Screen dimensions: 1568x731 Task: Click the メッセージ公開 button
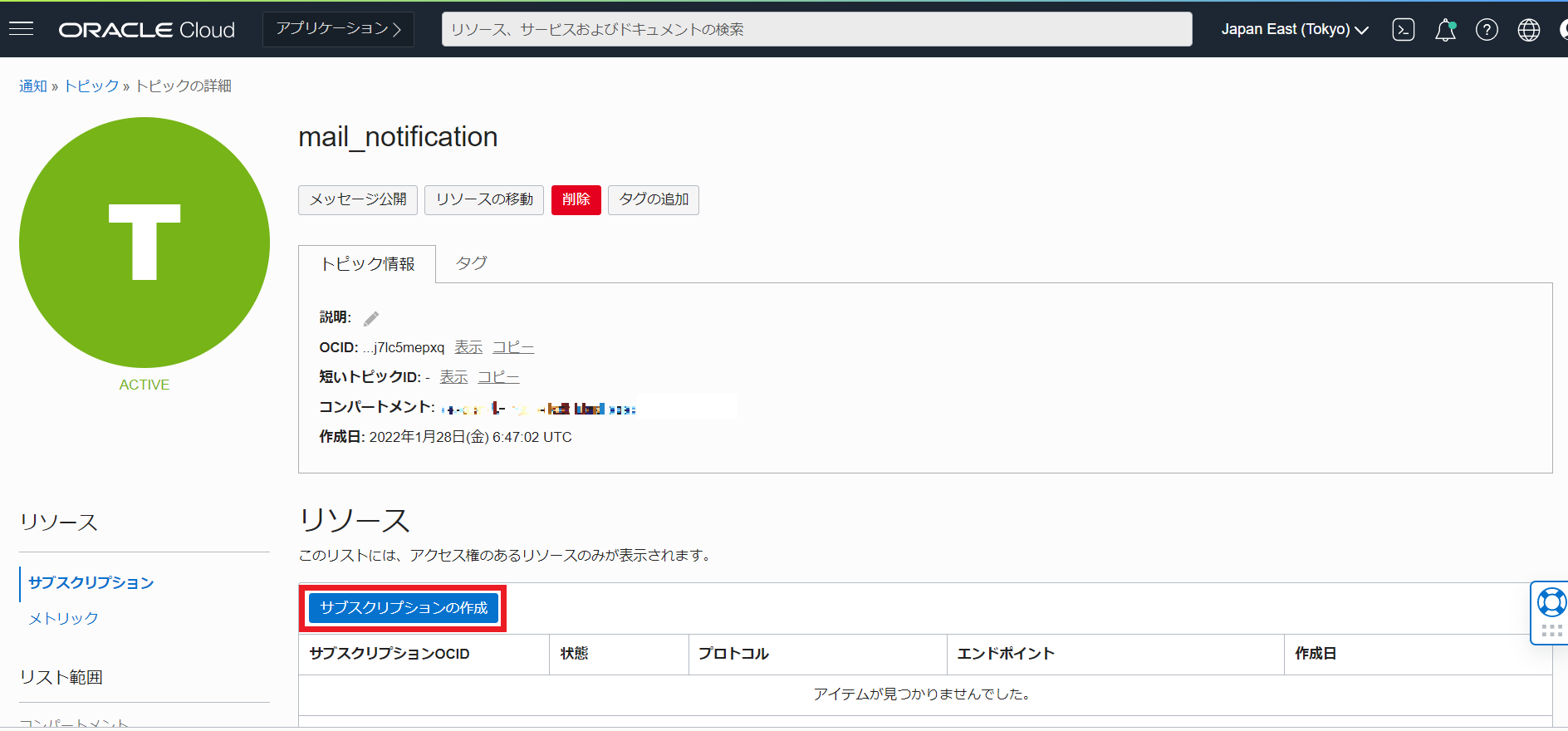(358, 199)
